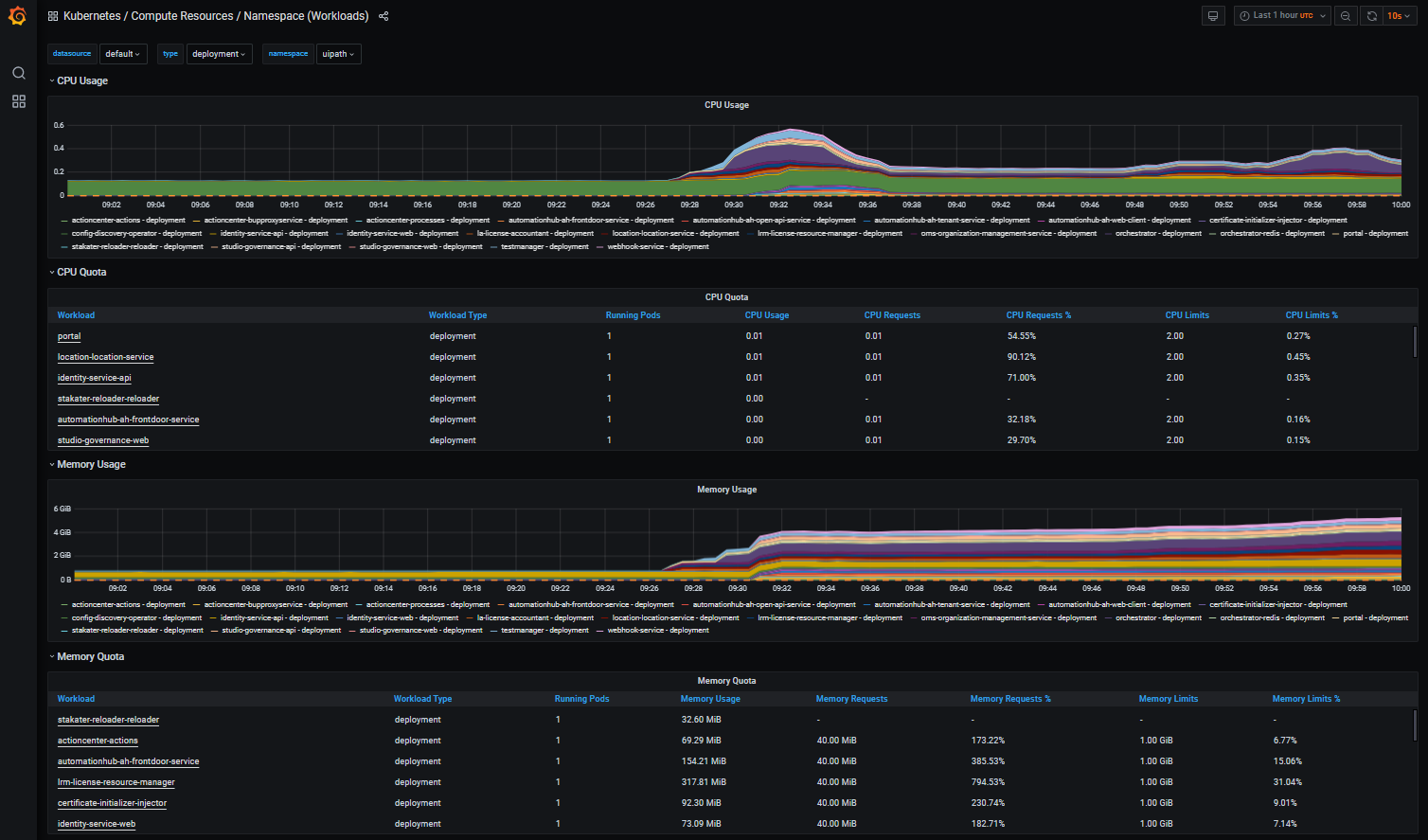
Task: Open the CPU Usage panel title menu
Action: pyautogui.click(x=726, y=105)
